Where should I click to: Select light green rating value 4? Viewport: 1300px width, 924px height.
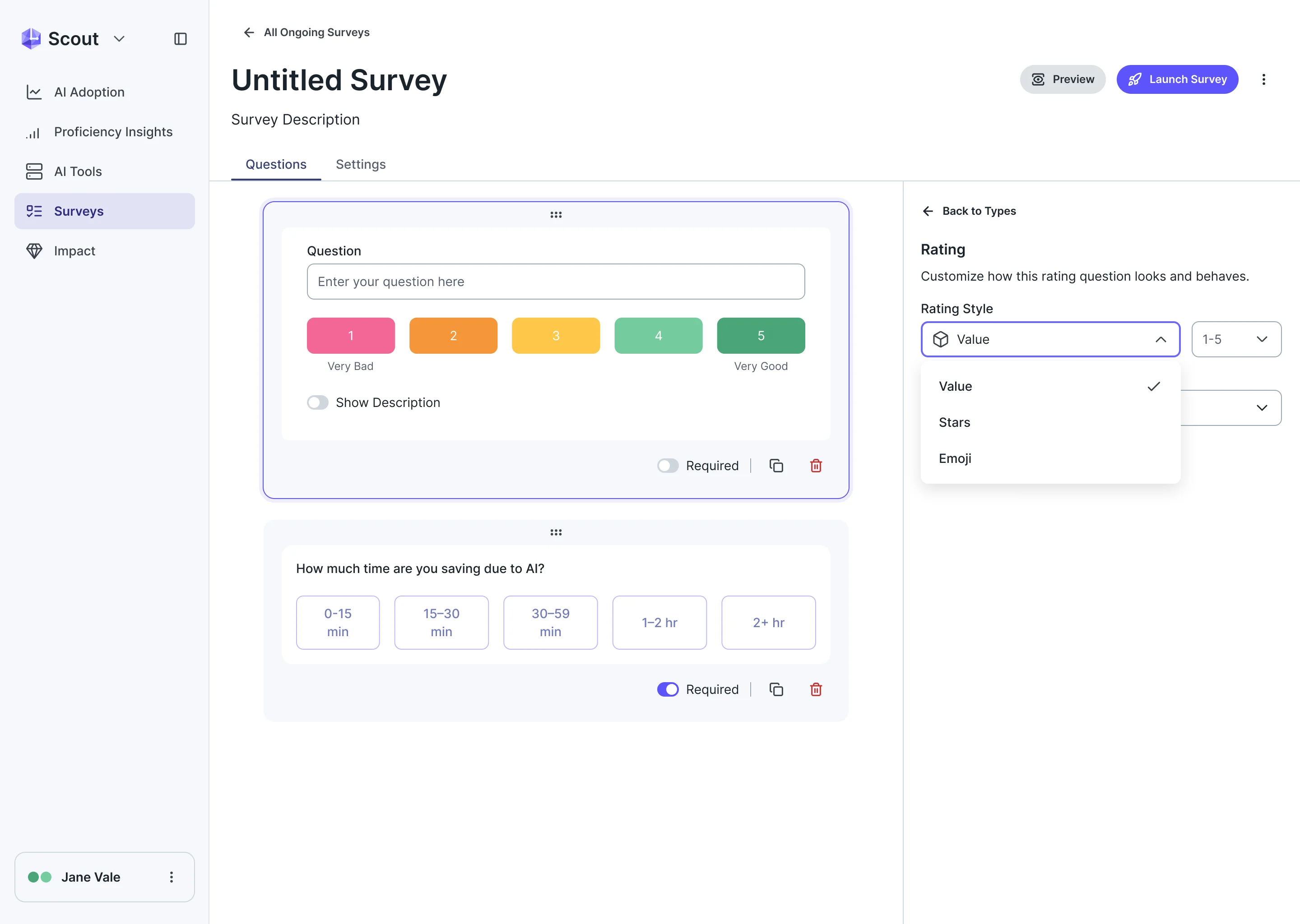coord(658,336)
